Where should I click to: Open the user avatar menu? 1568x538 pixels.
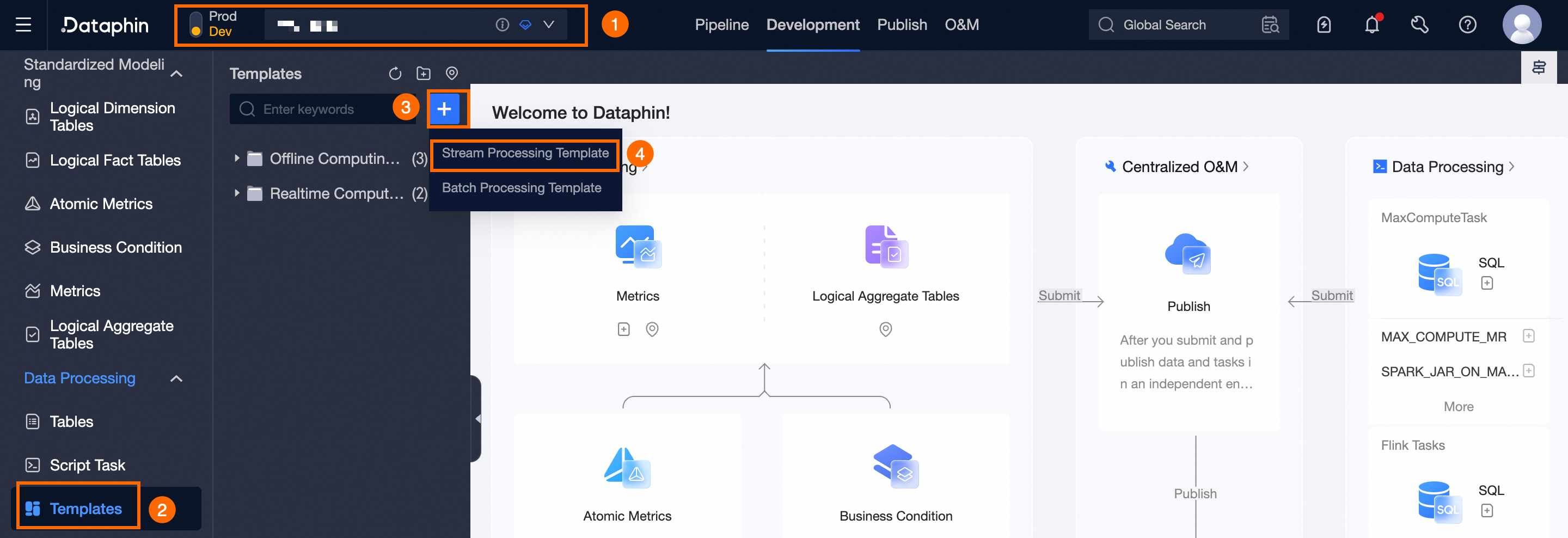click(1522, 25)
